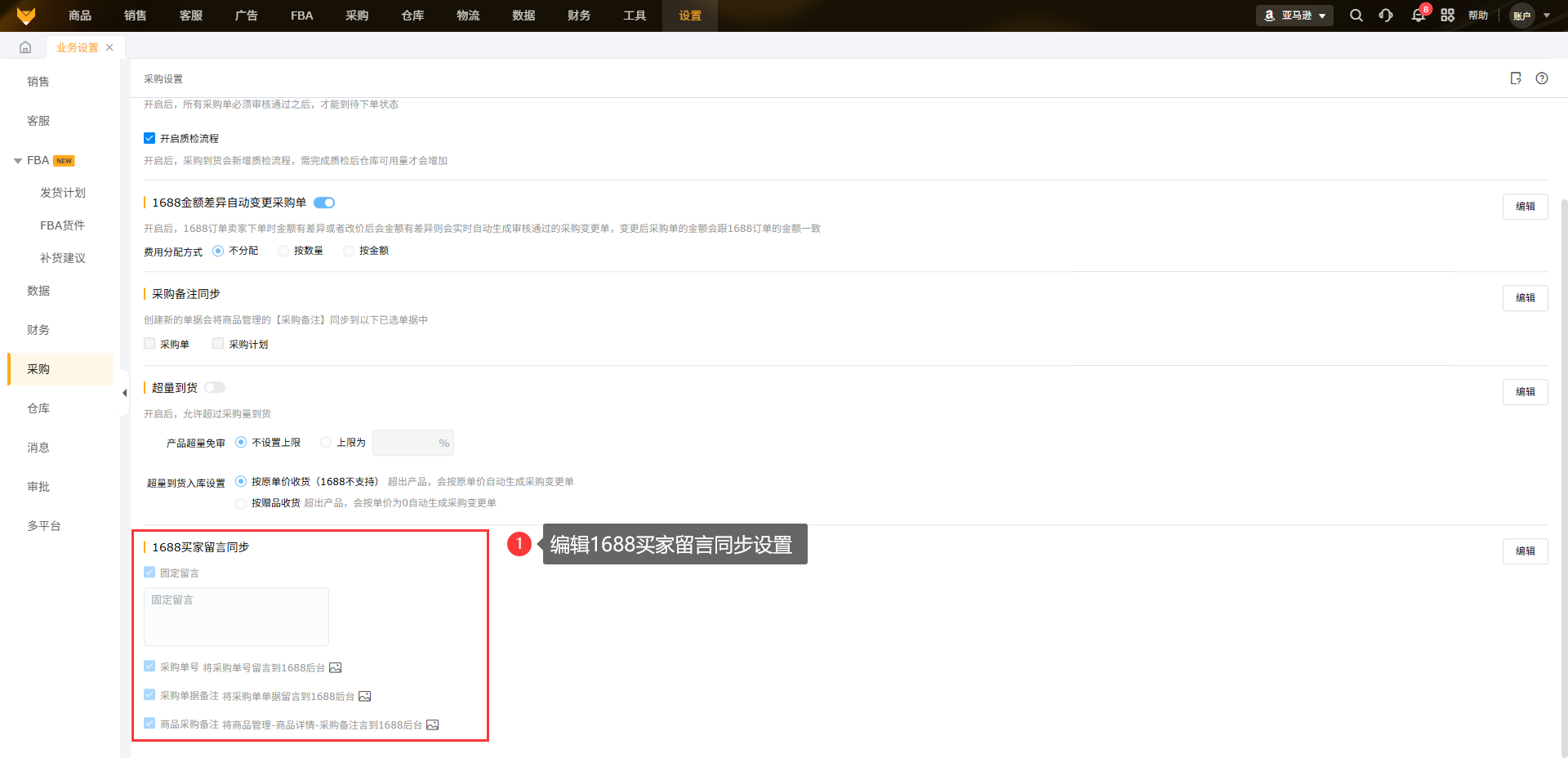
Task: Expand the account menu arrow
Action: click(x=1547, y=16)
